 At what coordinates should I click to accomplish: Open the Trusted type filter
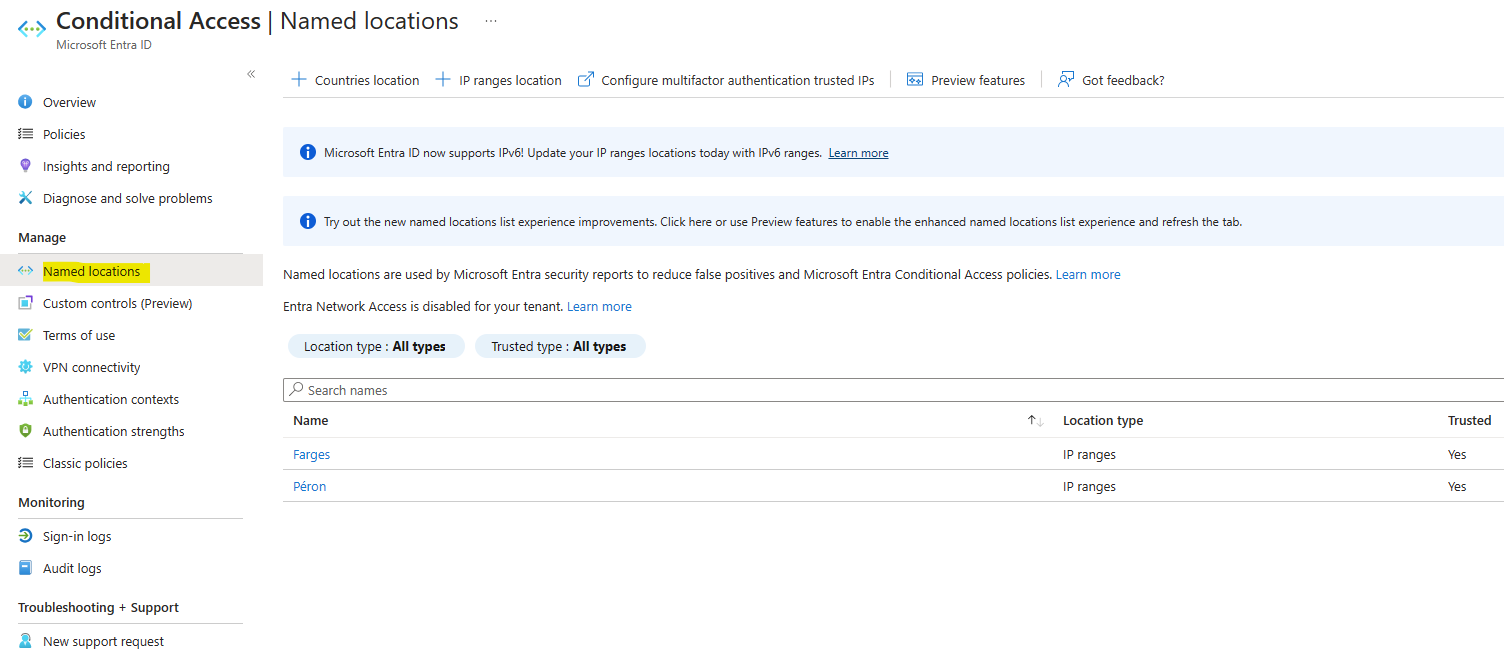tap(559, 346)
